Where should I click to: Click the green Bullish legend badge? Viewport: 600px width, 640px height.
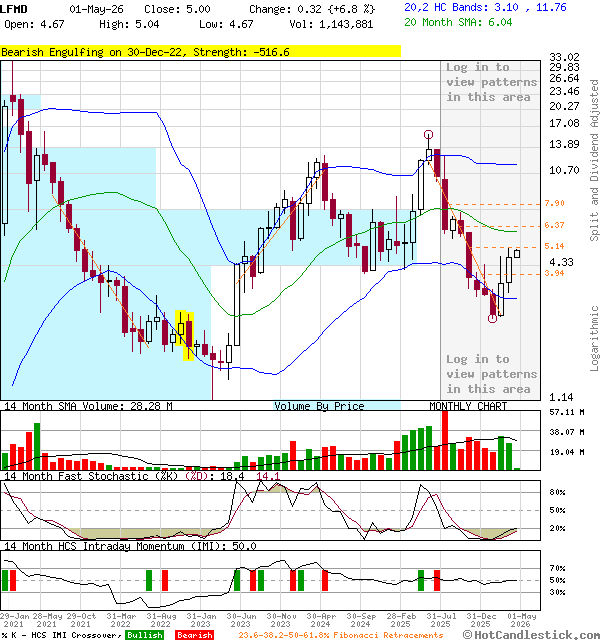(144, 635)
